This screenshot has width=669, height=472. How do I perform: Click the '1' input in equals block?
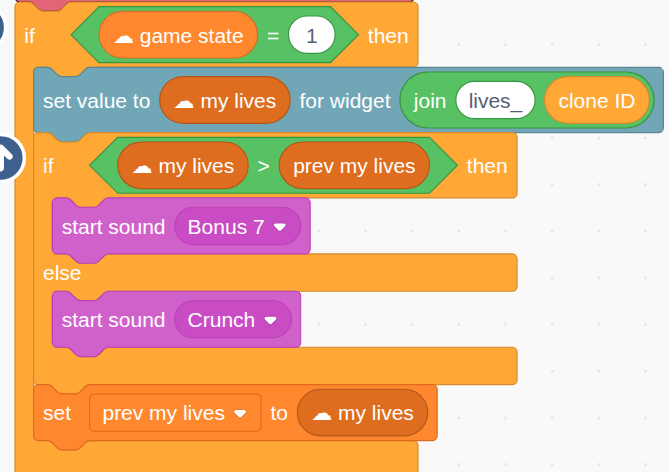pos(311,37)
